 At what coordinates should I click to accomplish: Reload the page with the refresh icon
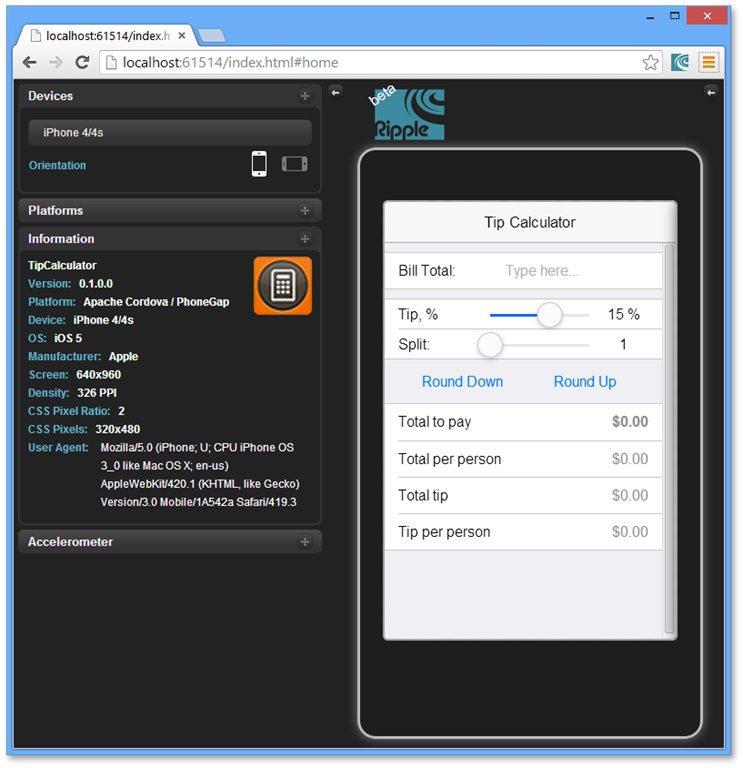click(82, 62)
